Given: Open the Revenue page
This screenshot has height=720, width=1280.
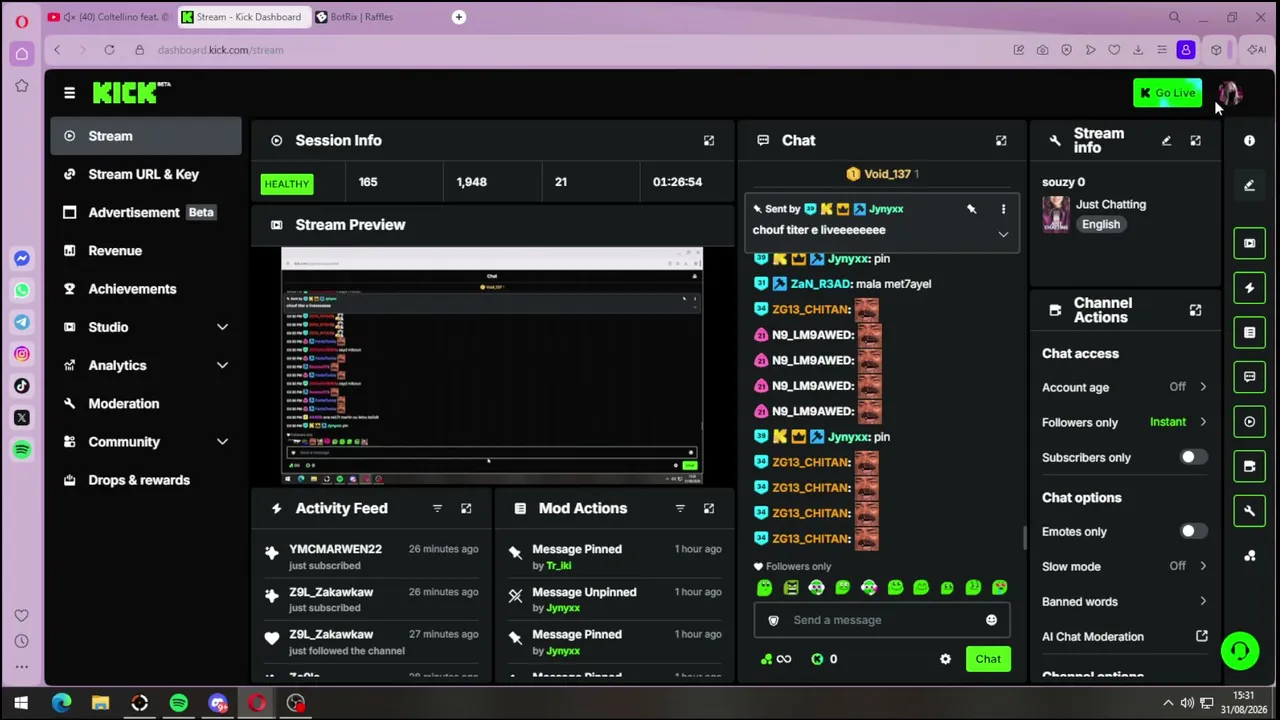Looking at the screenshot, I should tap(146, 251).
